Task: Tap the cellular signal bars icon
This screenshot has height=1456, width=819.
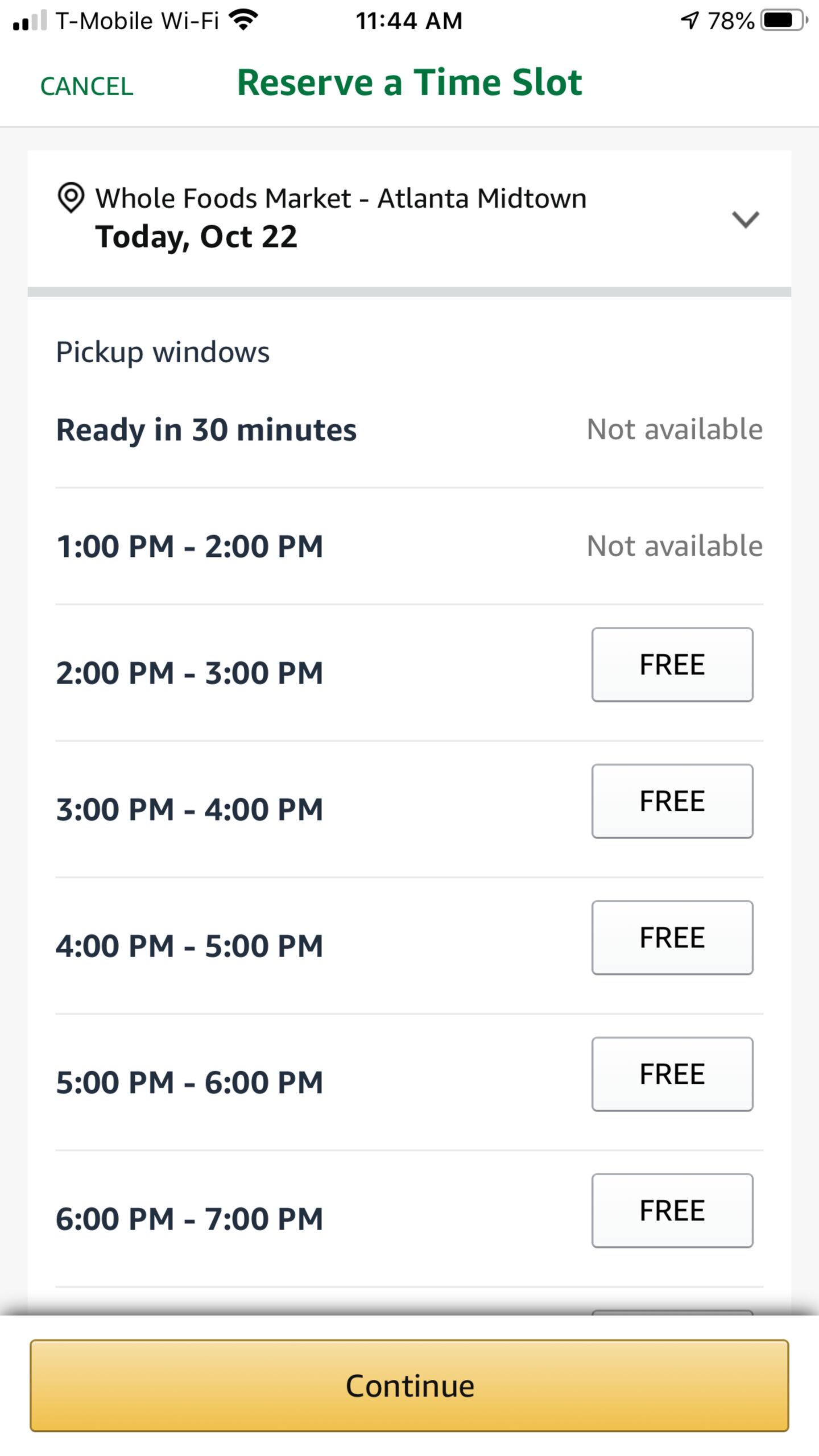Action: (30, 22)
